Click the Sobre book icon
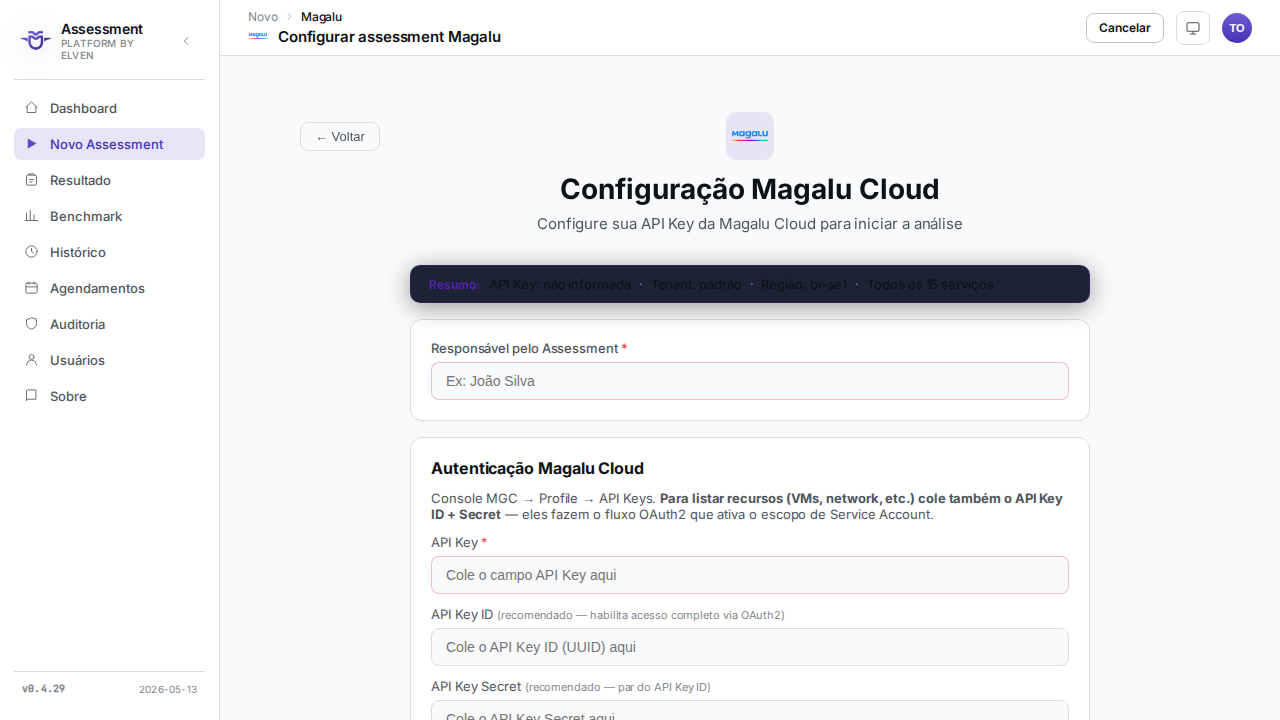1280x720 pixels. (31, 396)
